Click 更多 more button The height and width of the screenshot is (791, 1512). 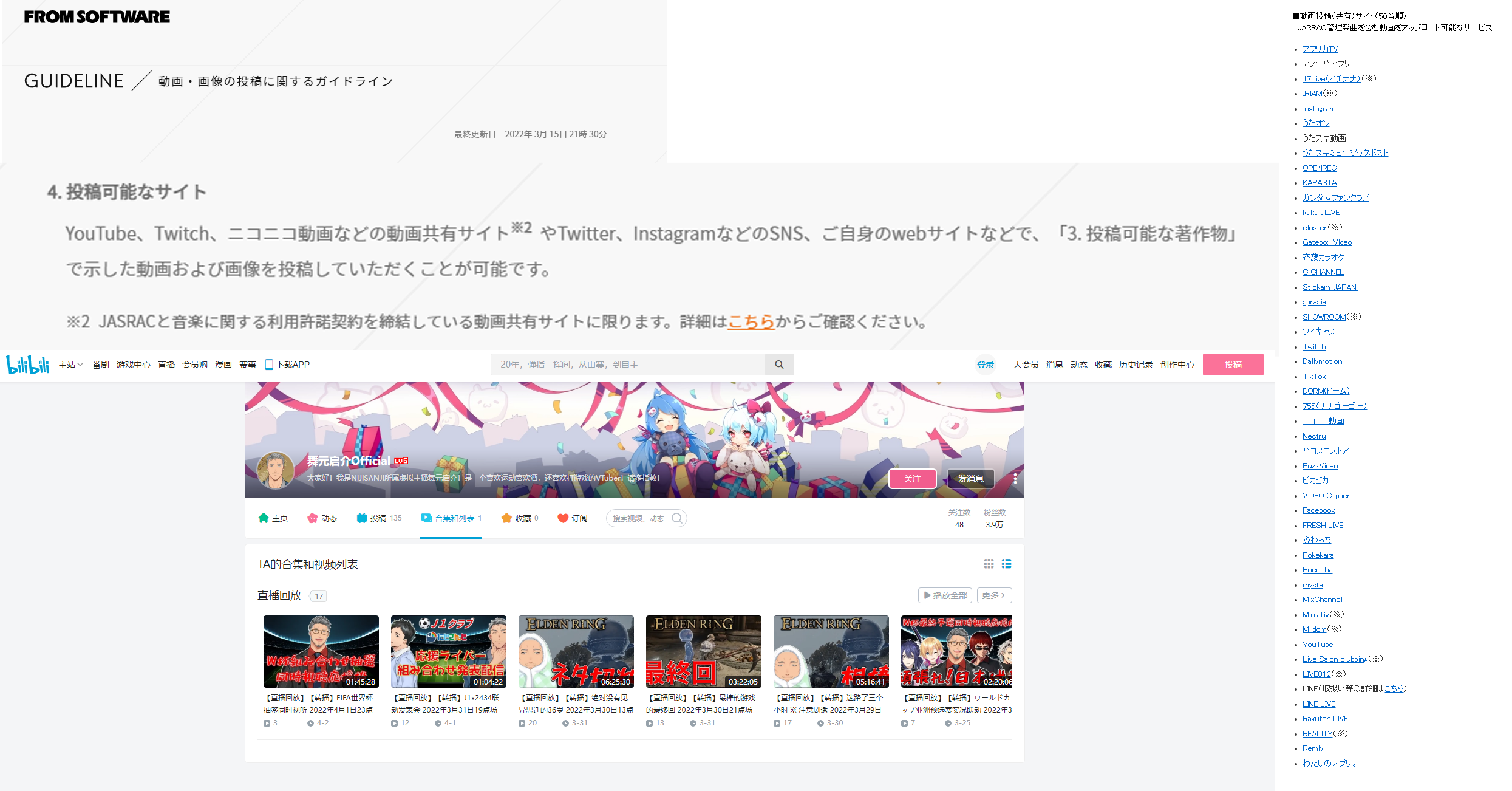994,595
